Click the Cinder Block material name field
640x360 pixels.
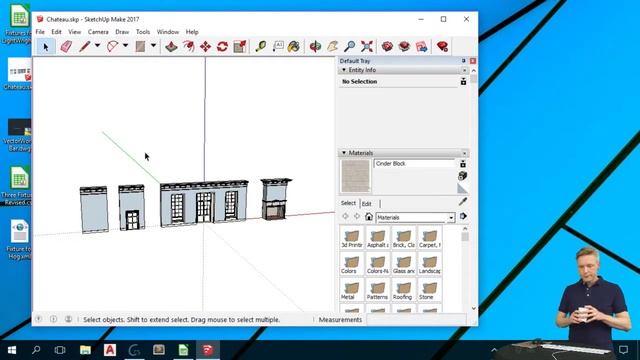[x=414, y=164]
